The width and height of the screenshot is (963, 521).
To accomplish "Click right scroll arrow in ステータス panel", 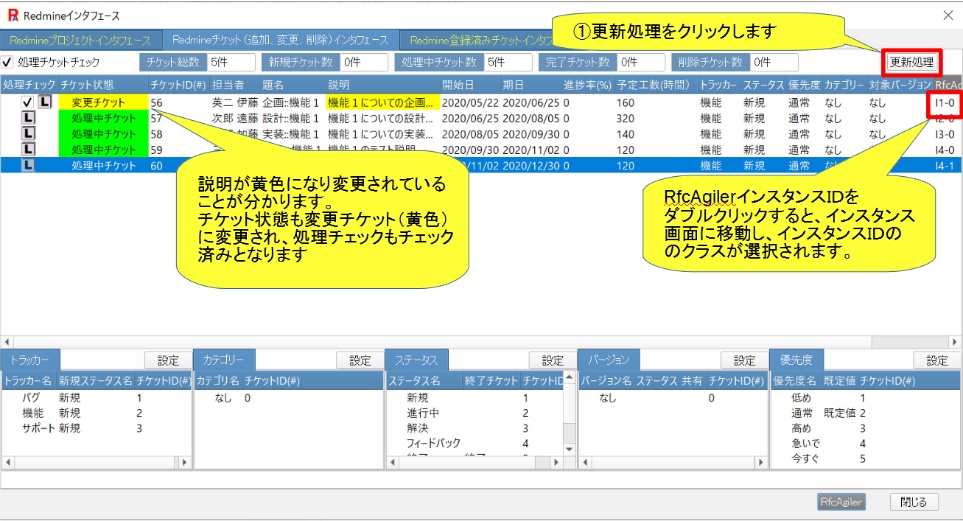I will point(557,462).
